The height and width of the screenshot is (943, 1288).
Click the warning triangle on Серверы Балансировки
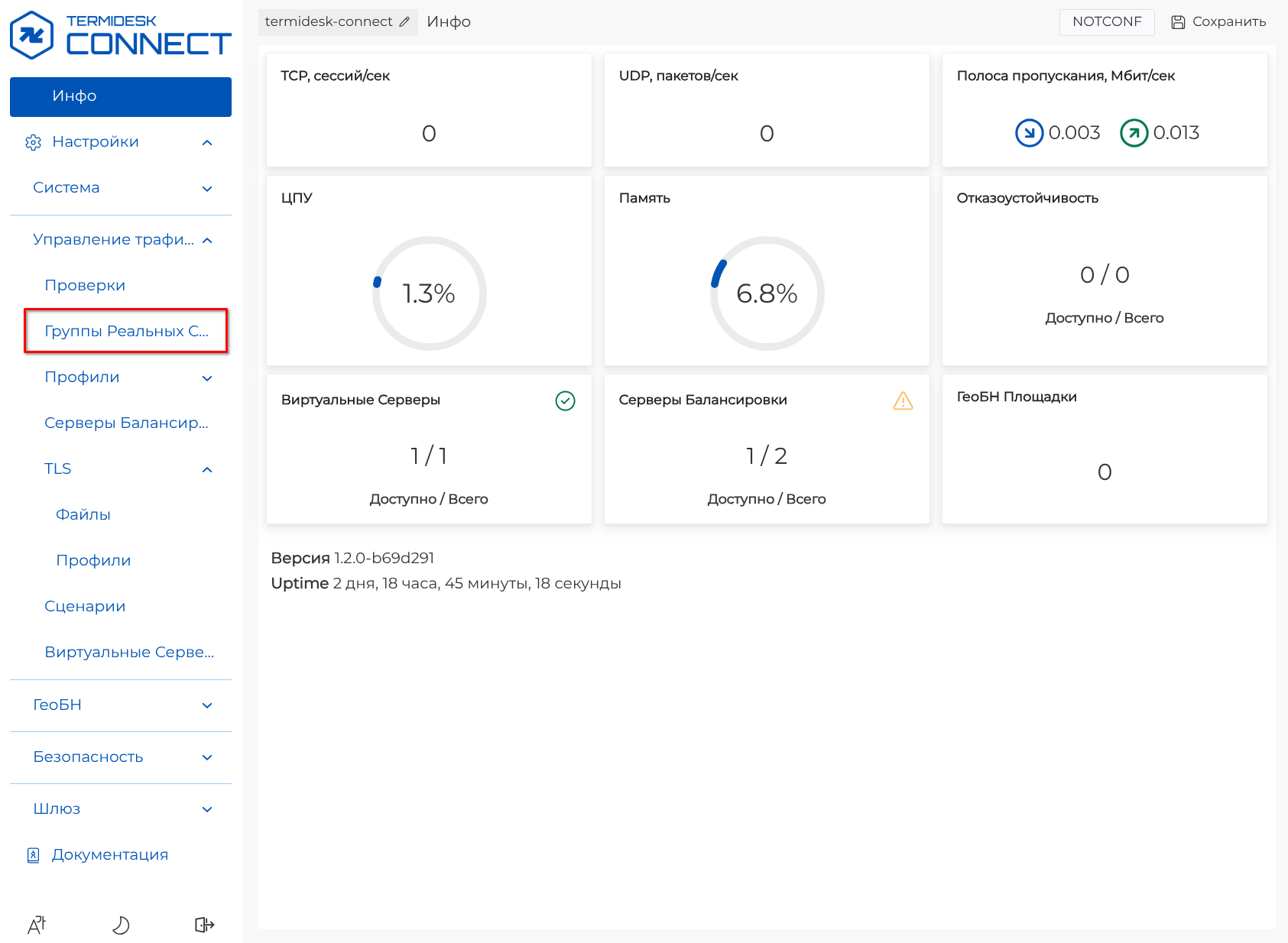[903, 400]
